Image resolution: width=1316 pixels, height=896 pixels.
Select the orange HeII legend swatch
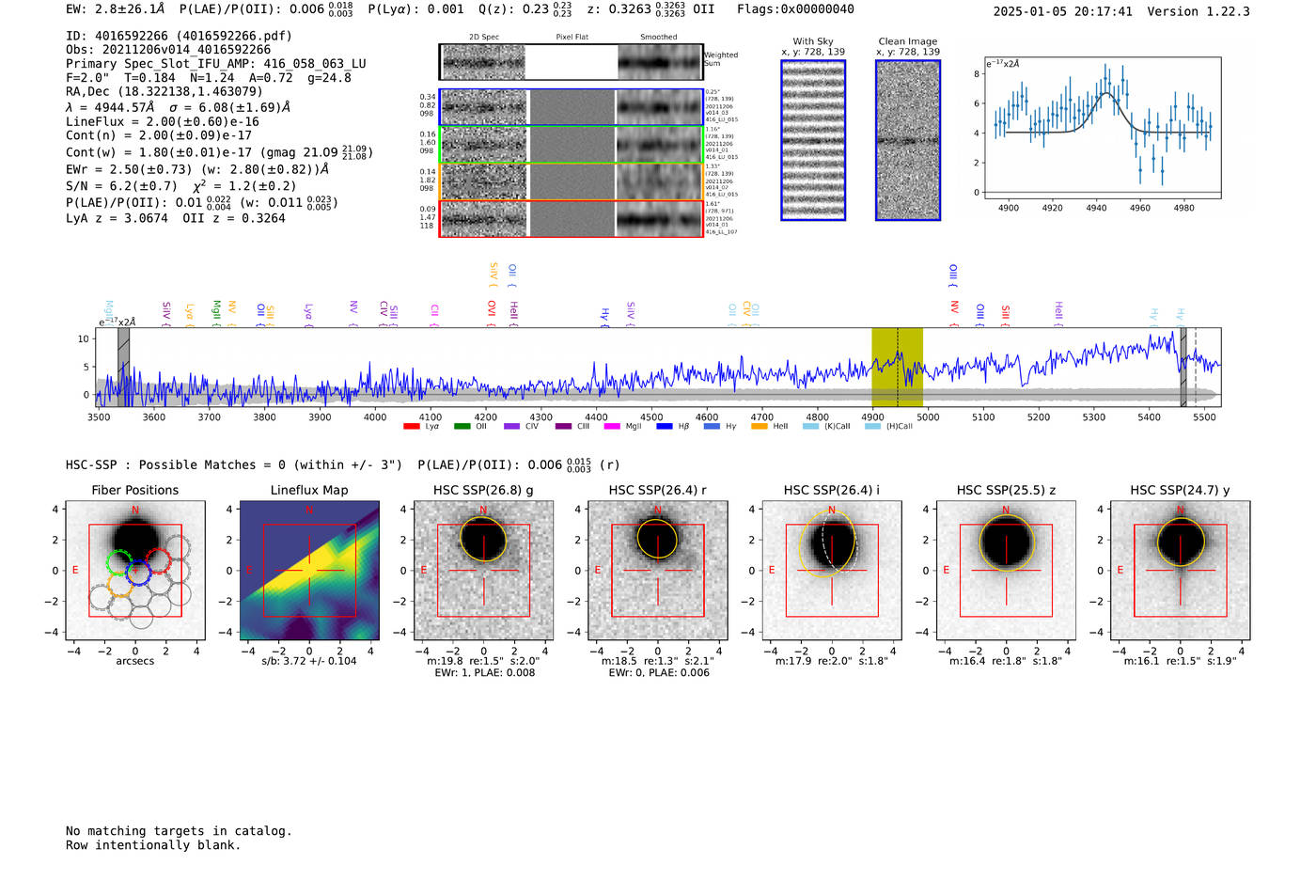[x=760, y=427]
